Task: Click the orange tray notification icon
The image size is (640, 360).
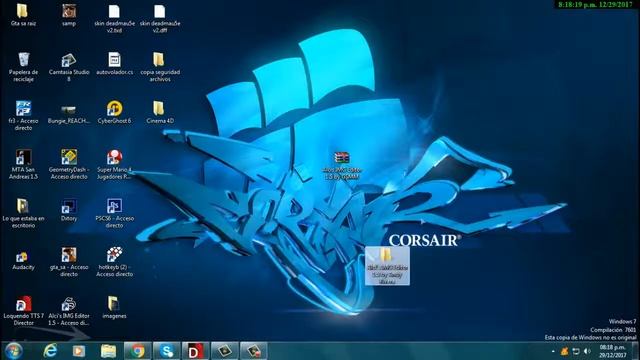Action: 565,351
